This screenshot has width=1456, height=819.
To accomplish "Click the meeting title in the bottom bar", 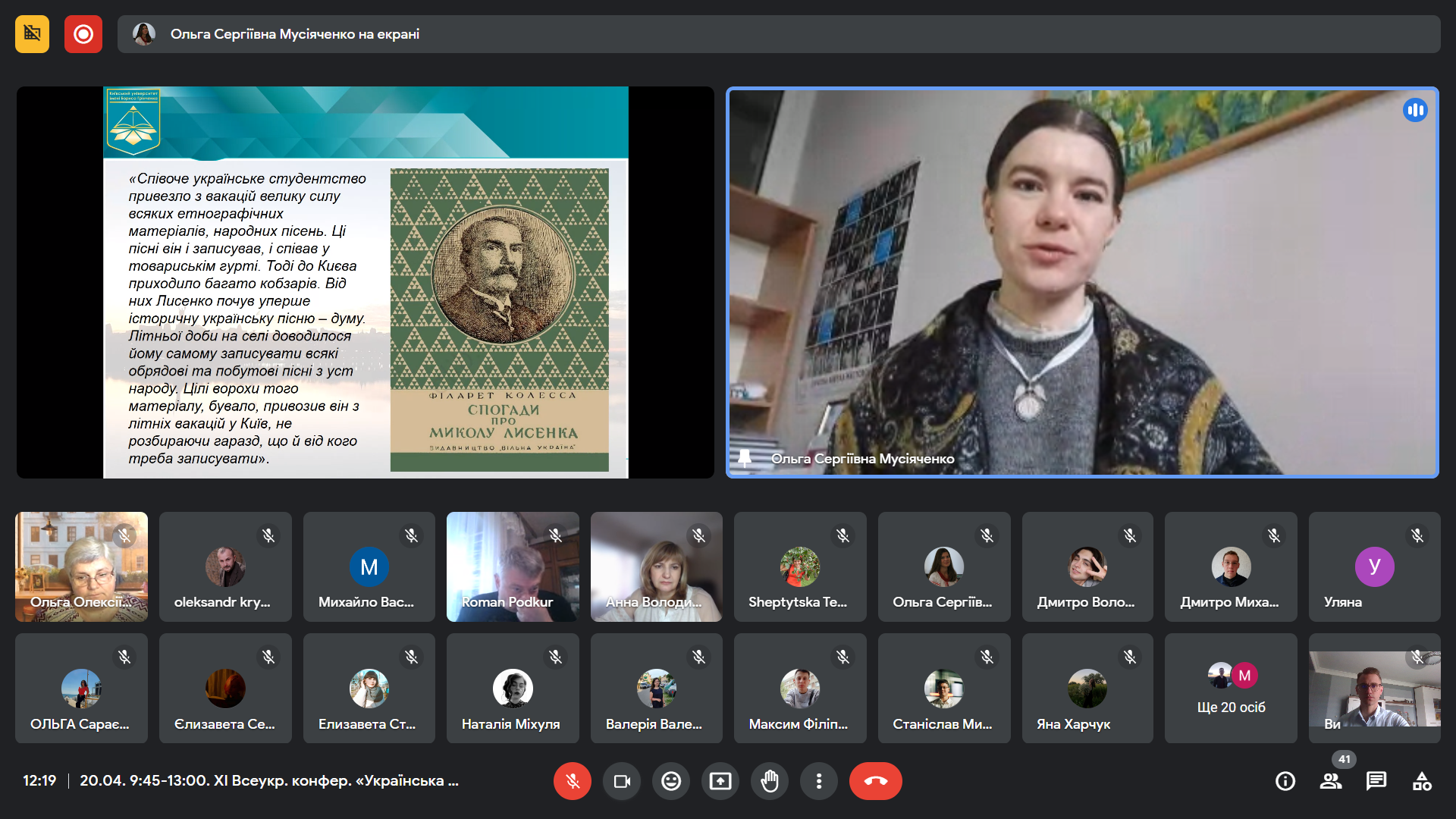I will click(x=268, y=780).
